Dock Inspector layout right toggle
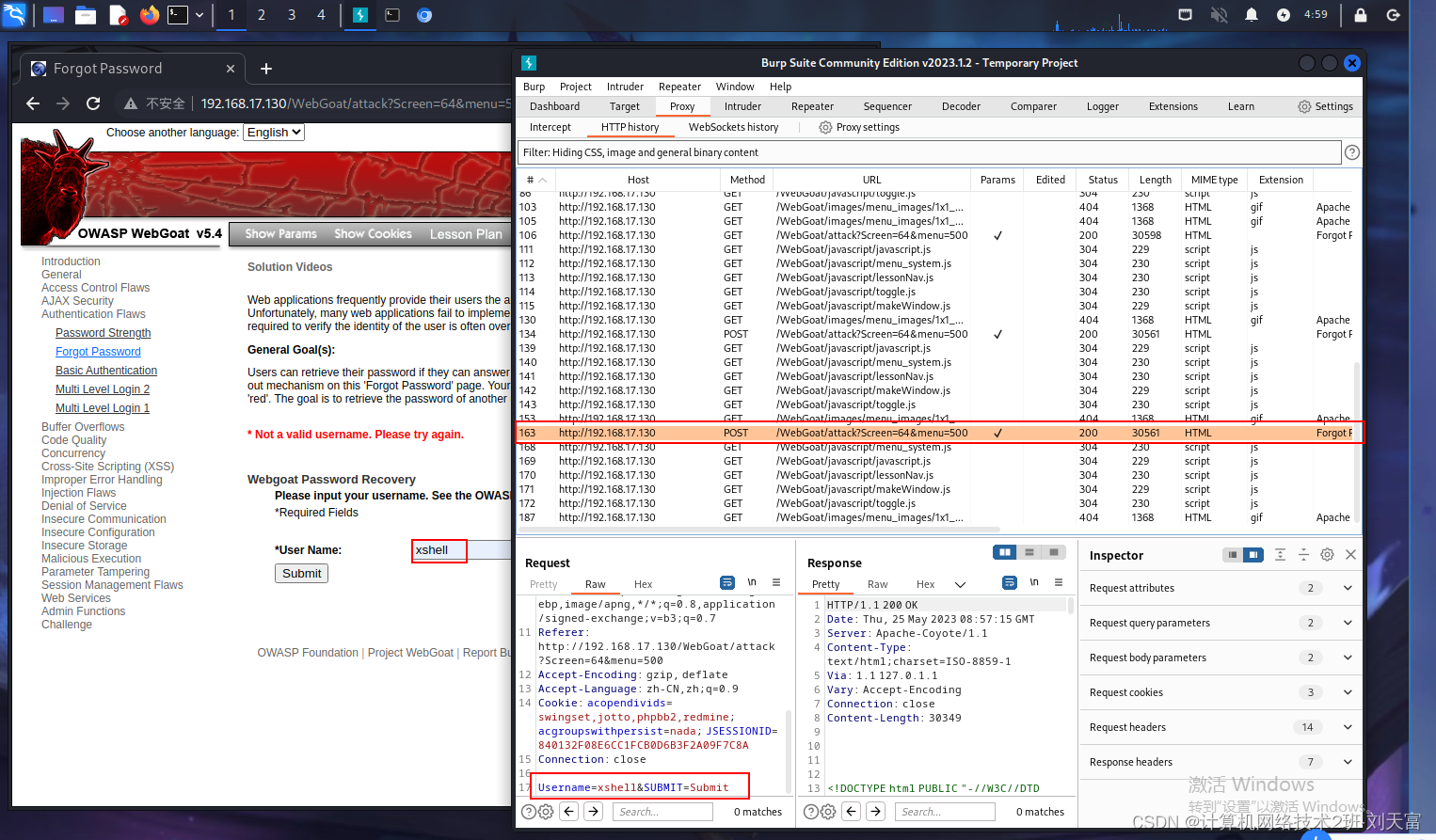 pyautogui.click(x=1253, y=555)
